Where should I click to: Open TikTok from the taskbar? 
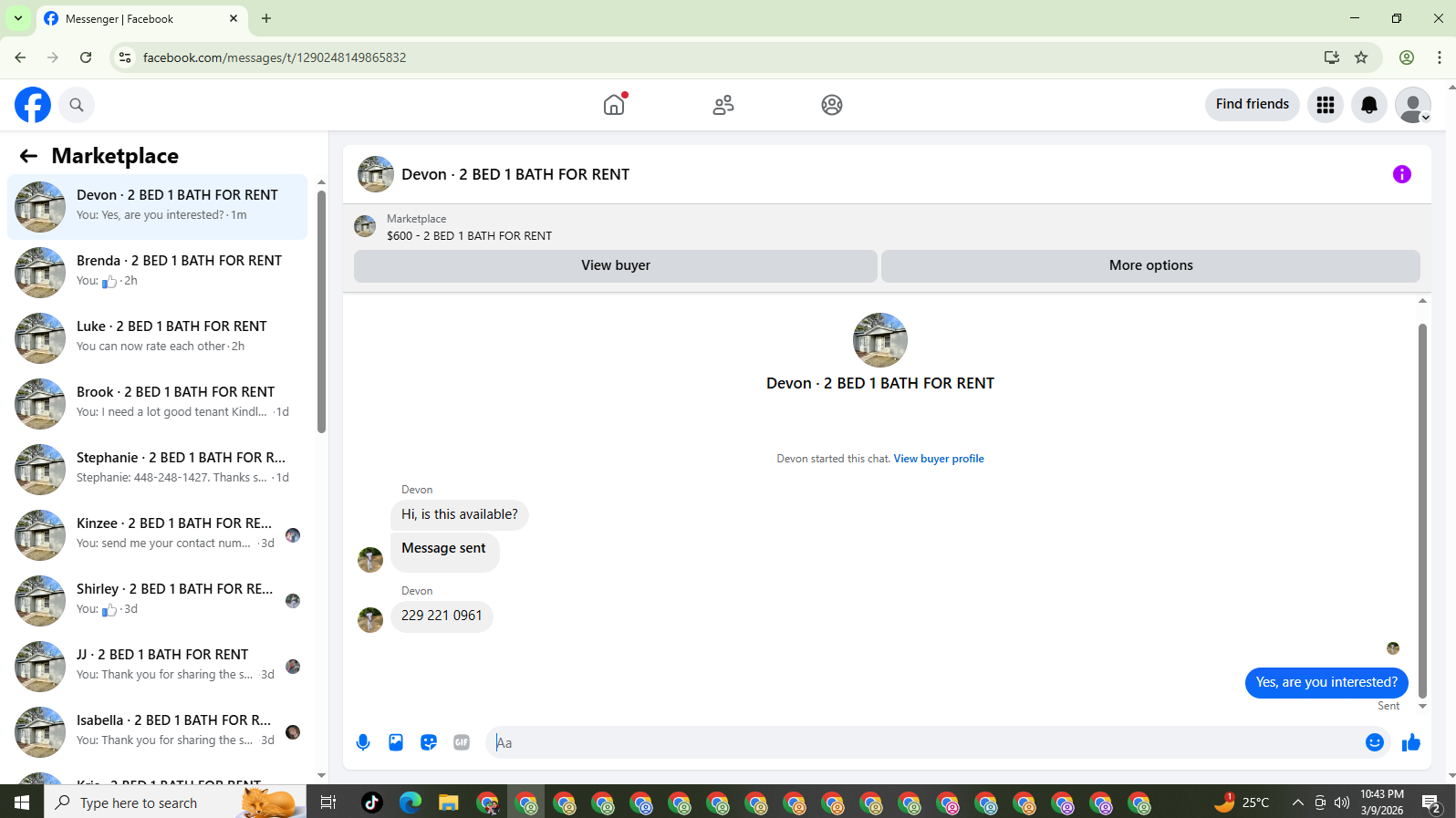click(372, 802)
